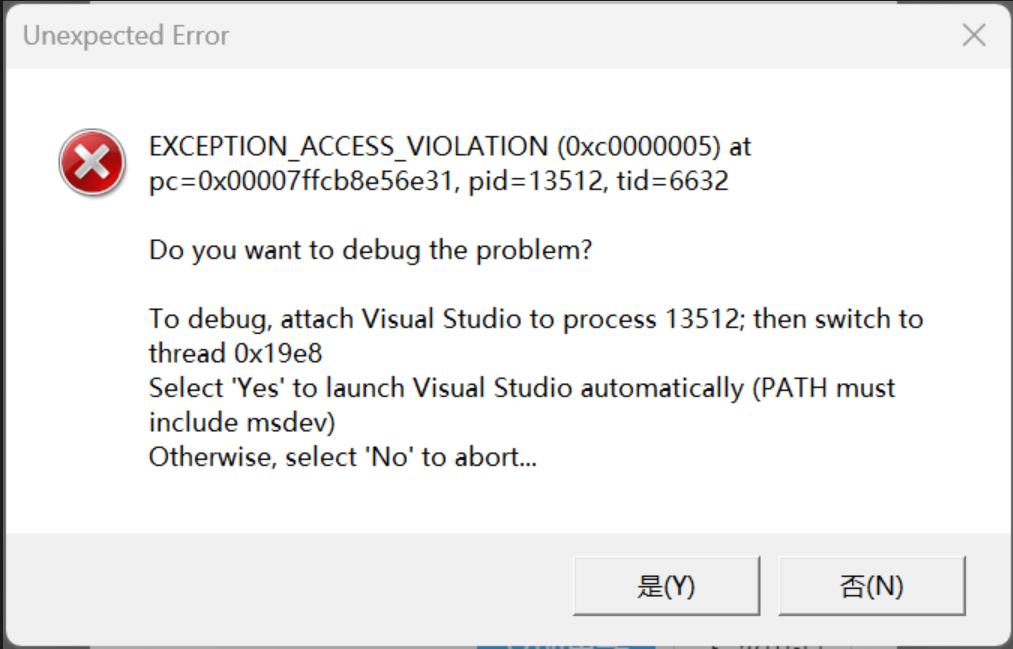Click the "Unexpected Error" window title

pyautogui.click(x=126, y=36)
